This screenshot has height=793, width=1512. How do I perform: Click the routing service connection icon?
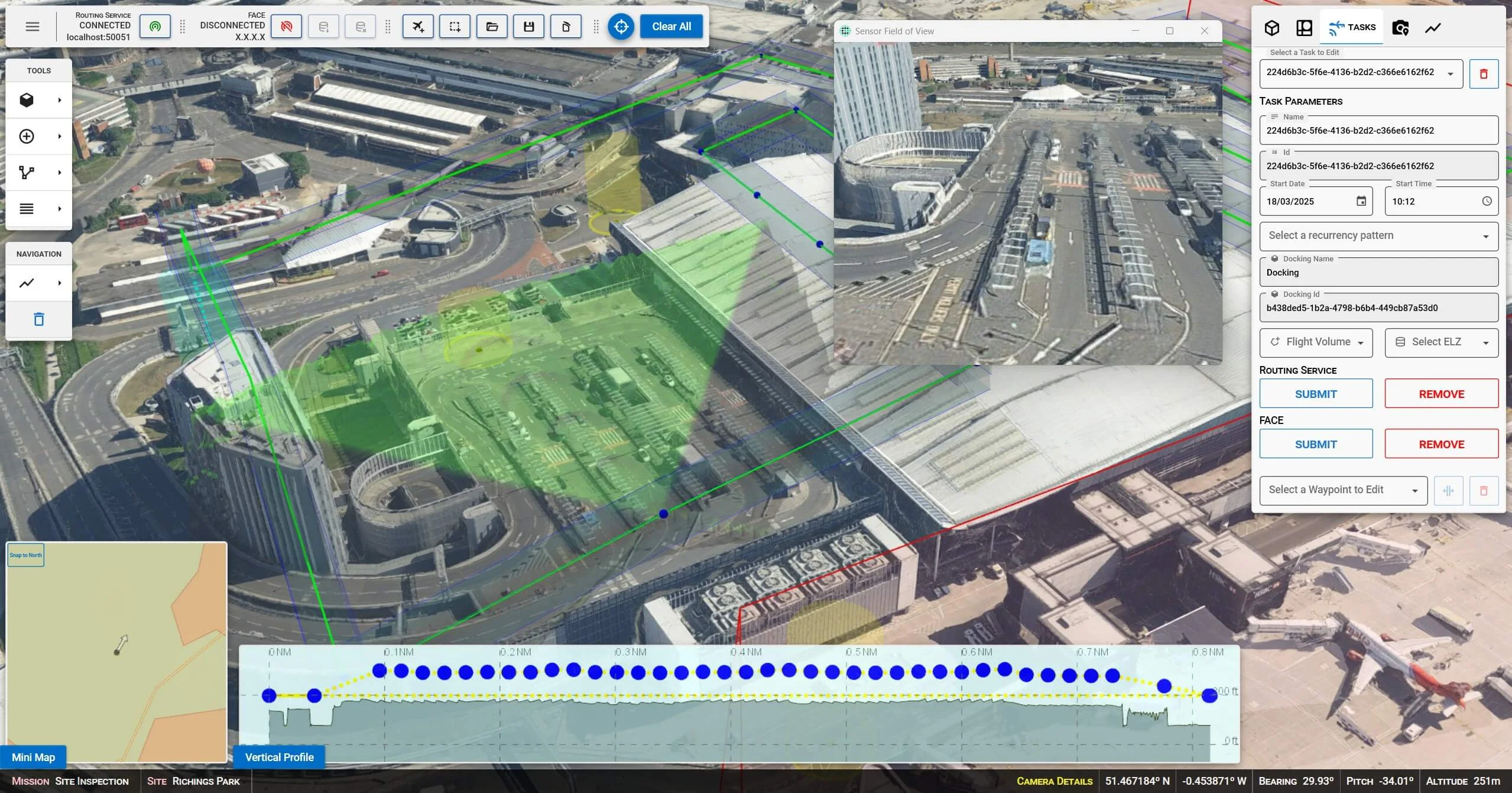[x=155, y=27]
